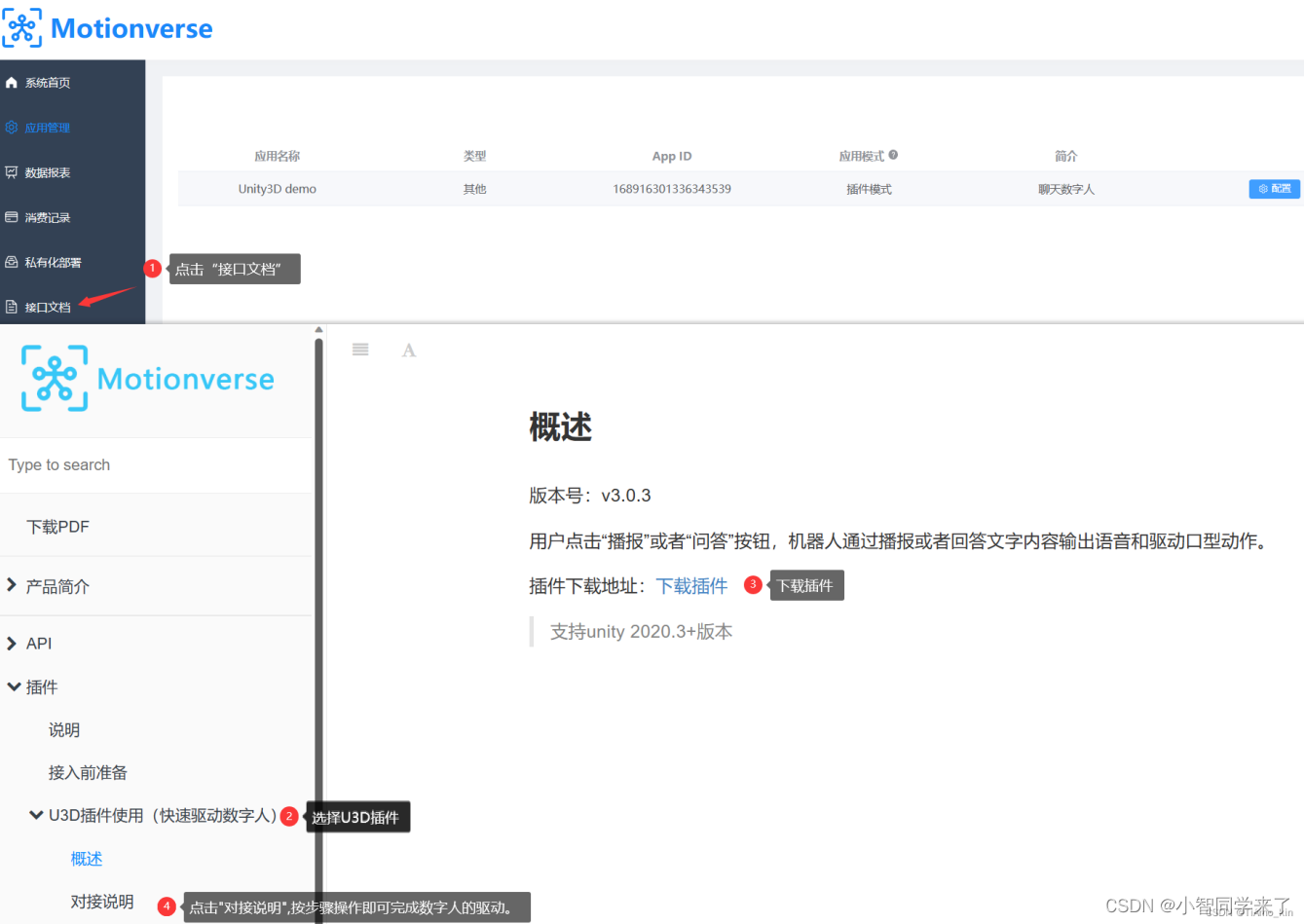Click the 简介 column header

[x=1066, y=156]
